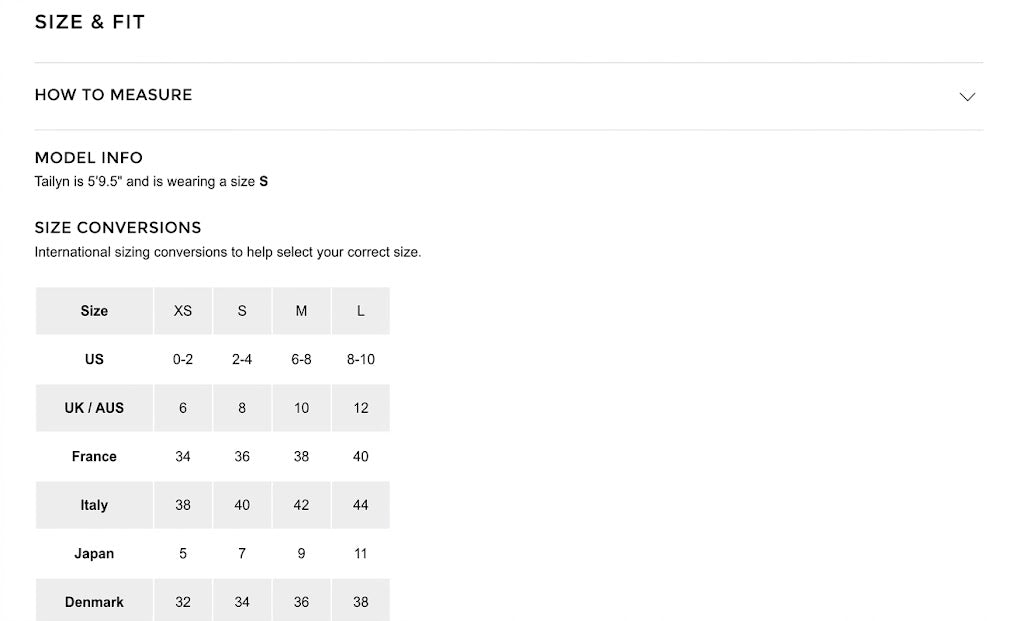Click the Size header cell in table
This screenshot has height=621, width=1024.
click(x=94, y=311)
